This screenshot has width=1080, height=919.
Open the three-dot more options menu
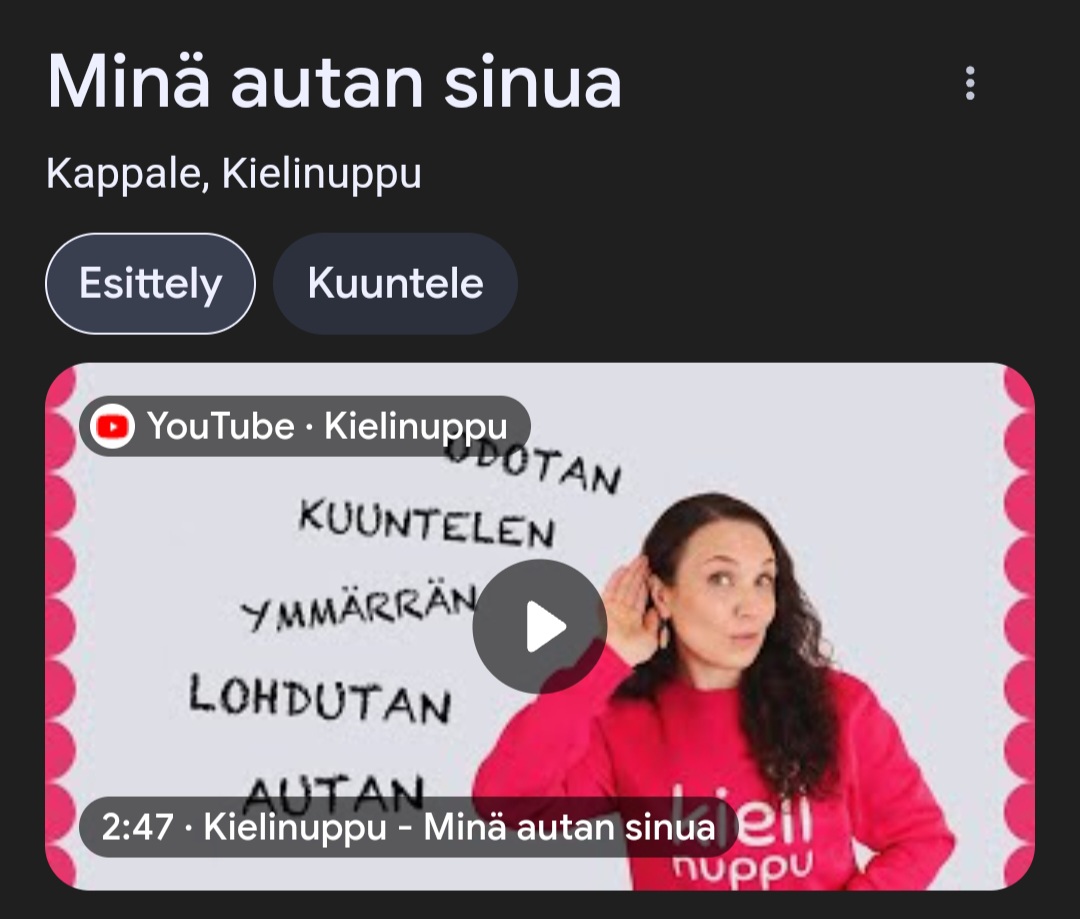click(970, 83)
